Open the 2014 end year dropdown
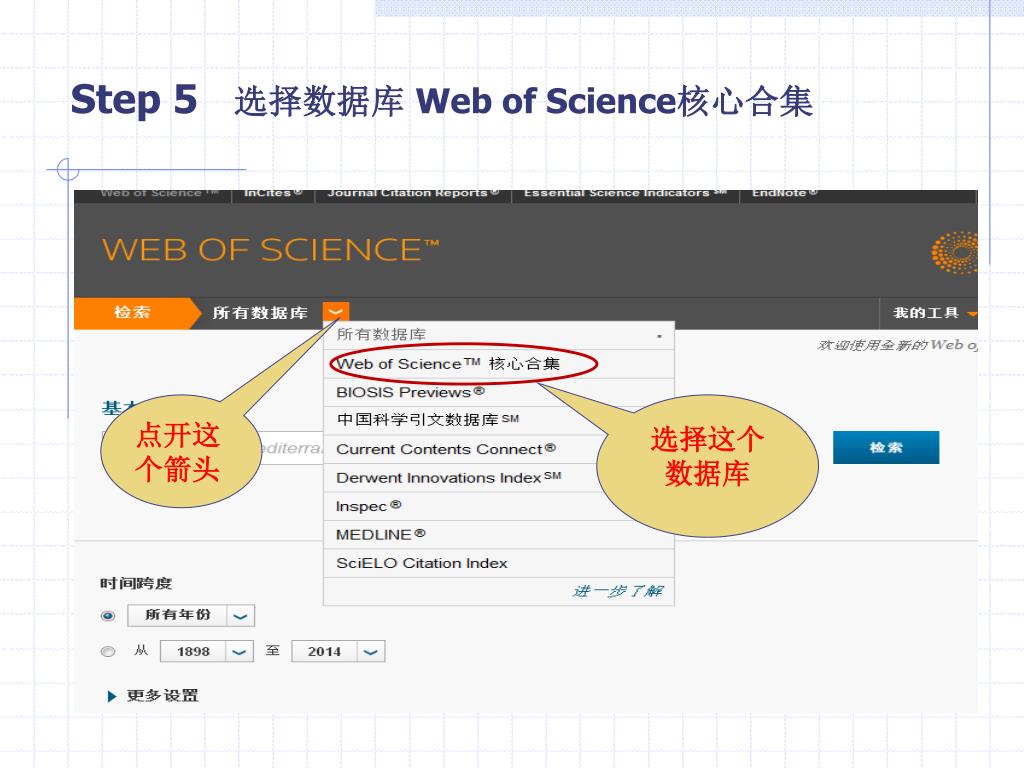The height and width of the screenshot is (768, 1024). [x=371, y=652]
